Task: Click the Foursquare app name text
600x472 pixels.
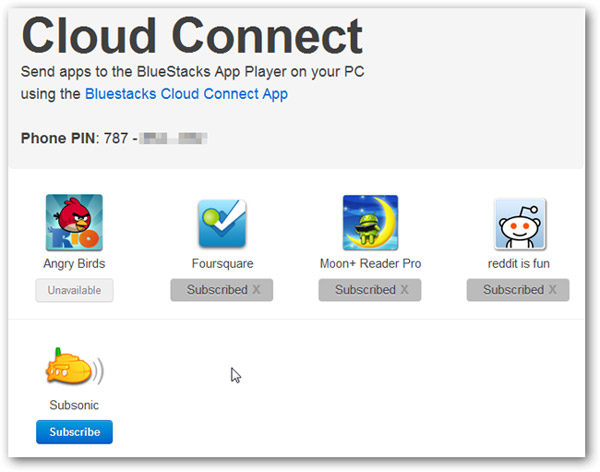Action: coord(221,264)
